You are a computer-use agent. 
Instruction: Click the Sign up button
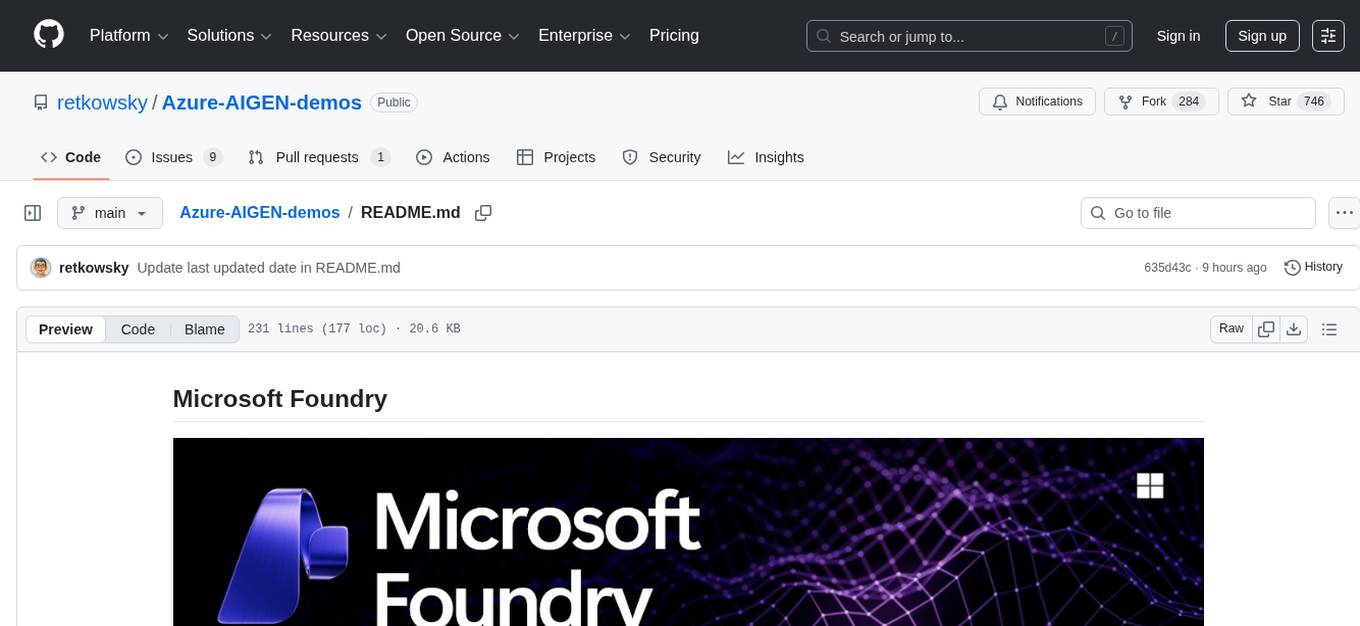(1261, 35)
